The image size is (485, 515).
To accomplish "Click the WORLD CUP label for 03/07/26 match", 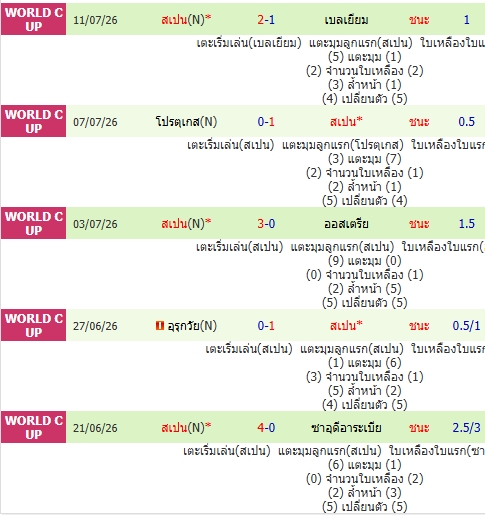I will (x=34, y=223).
